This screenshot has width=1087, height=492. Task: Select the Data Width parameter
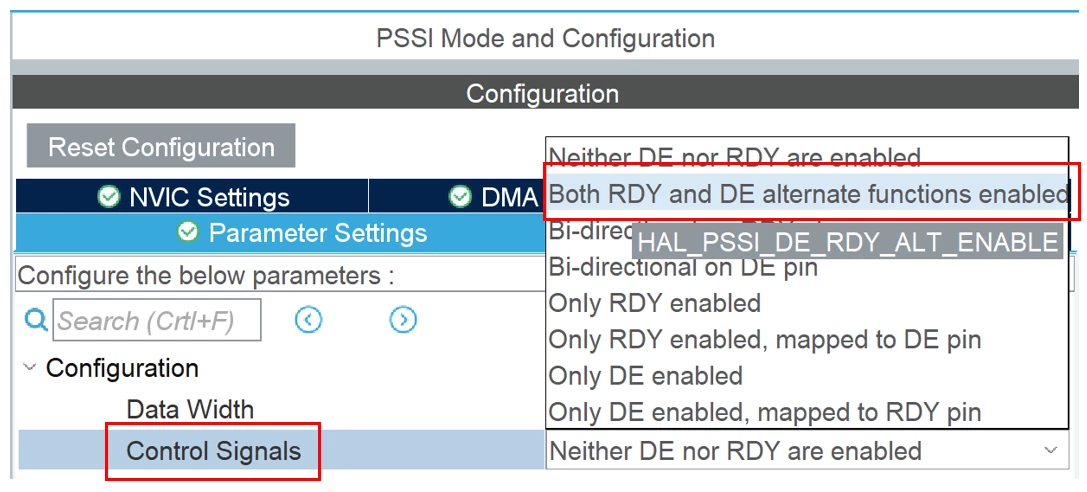(x=190, y=409)
